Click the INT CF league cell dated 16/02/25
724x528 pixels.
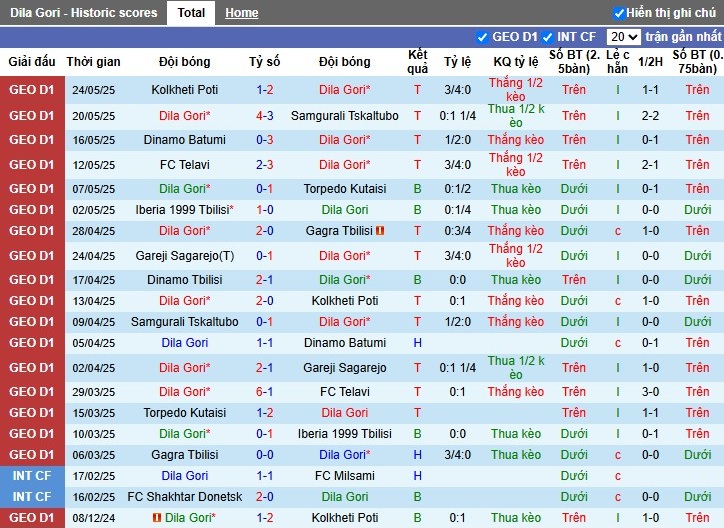click(x=32, y=497)
